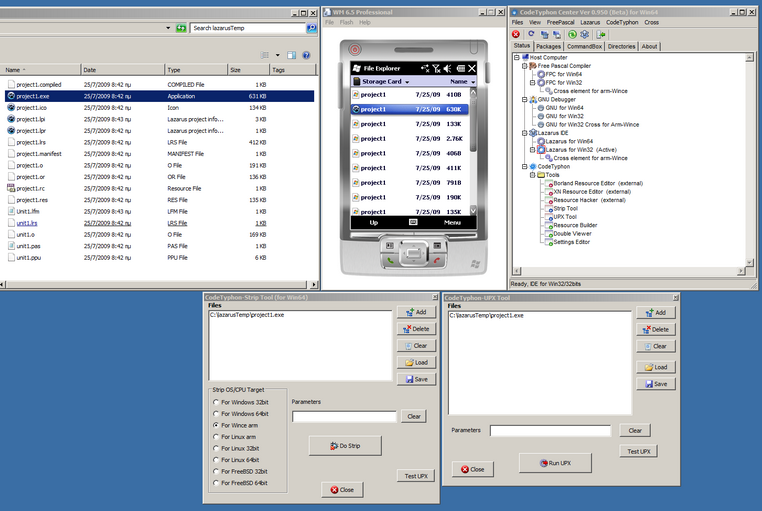
Task: Open the Start flag icon next to File Explorer
Action: point(357,68)
